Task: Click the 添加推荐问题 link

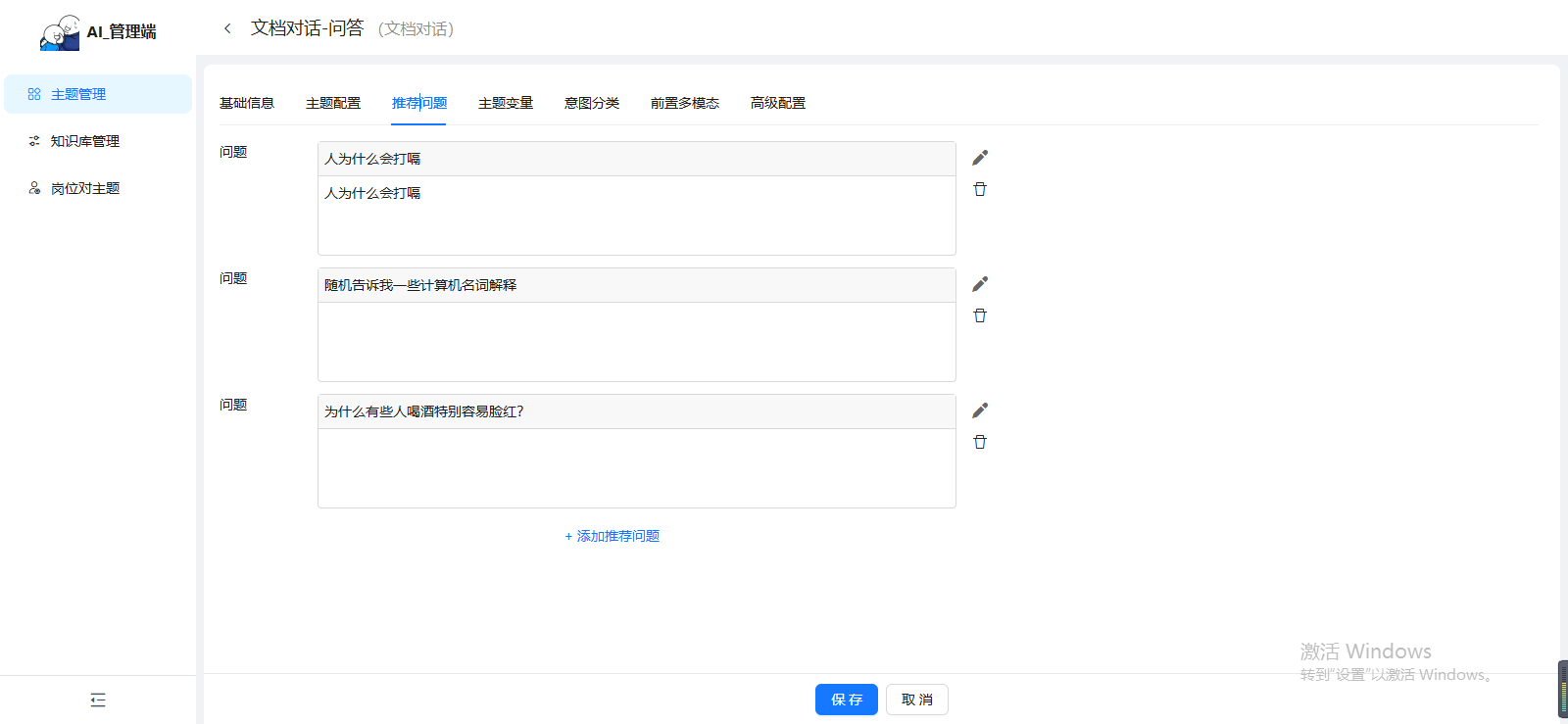Action: (x=612, y=536)
